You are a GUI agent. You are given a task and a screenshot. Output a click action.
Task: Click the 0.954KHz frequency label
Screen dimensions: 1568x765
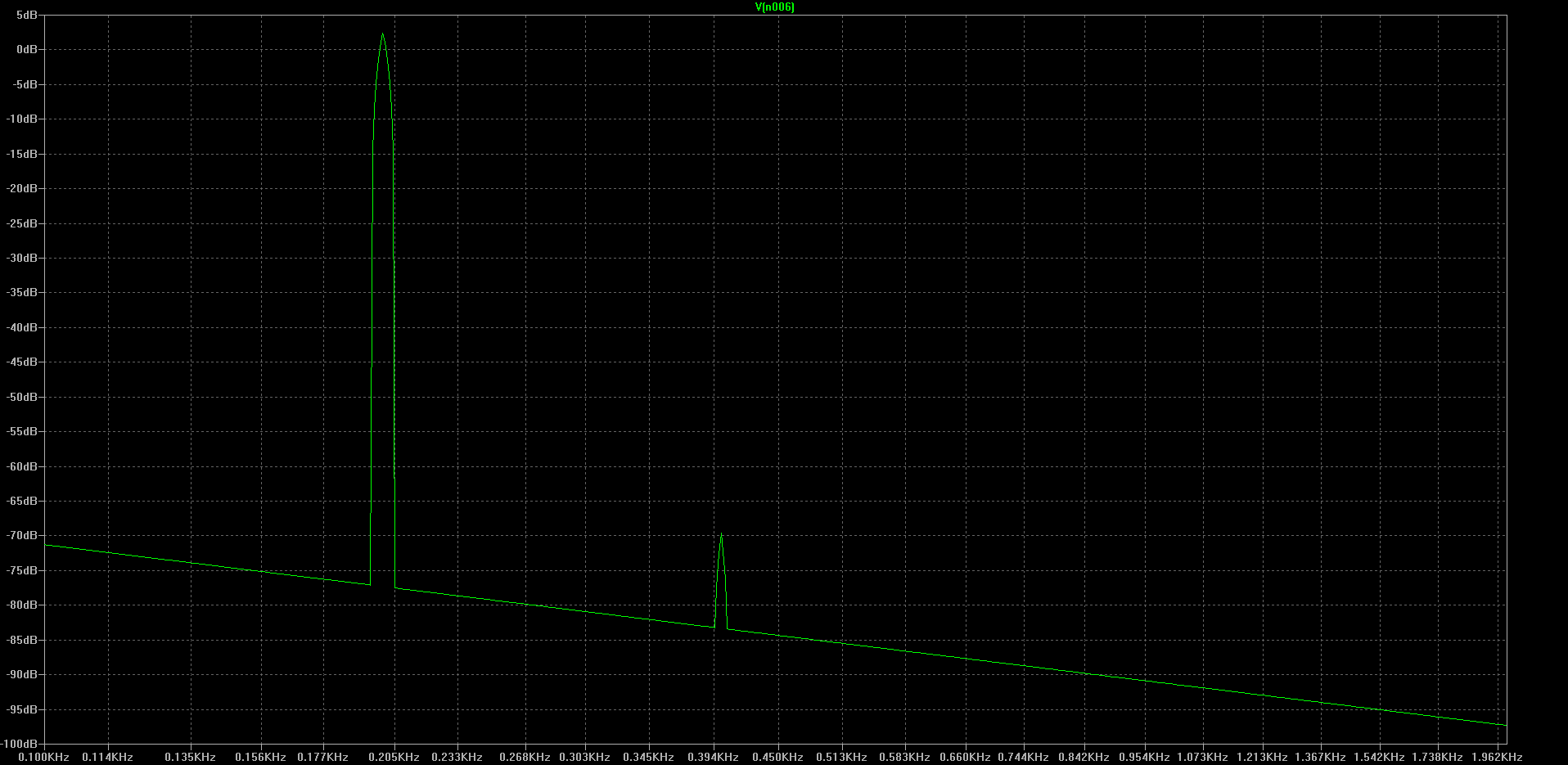click(1144, 758)
